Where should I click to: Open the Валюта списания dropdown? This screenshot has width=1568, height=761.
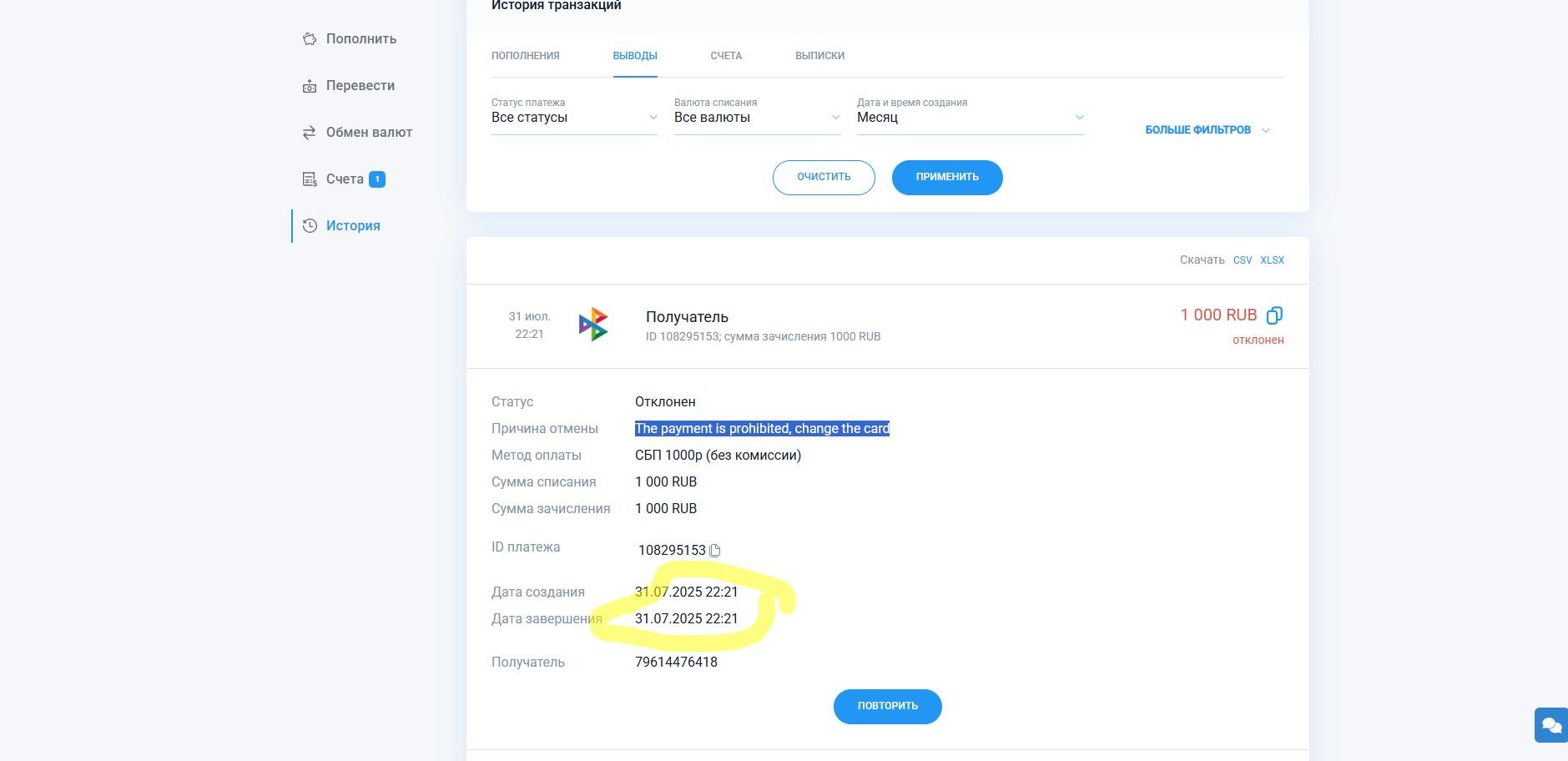757,118
